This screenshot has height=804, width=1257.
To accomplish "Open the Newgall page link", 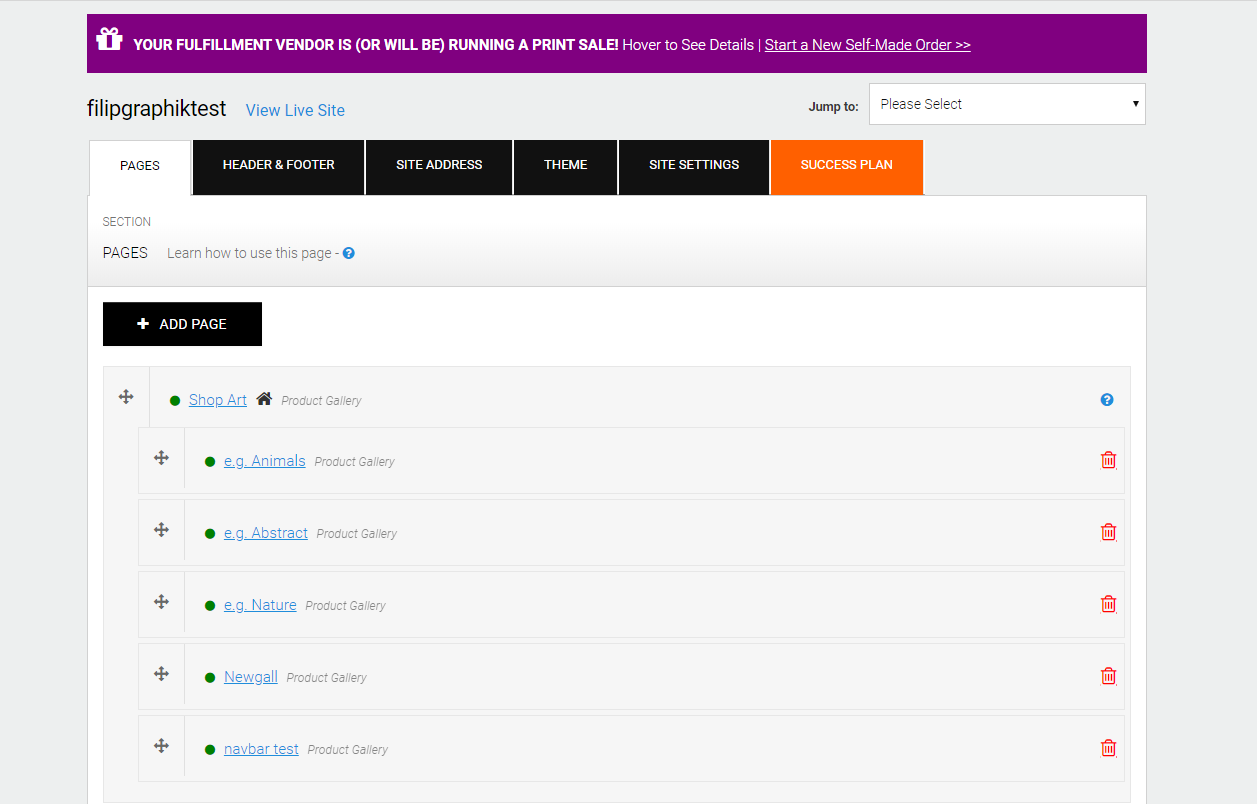I will point(251,677).
